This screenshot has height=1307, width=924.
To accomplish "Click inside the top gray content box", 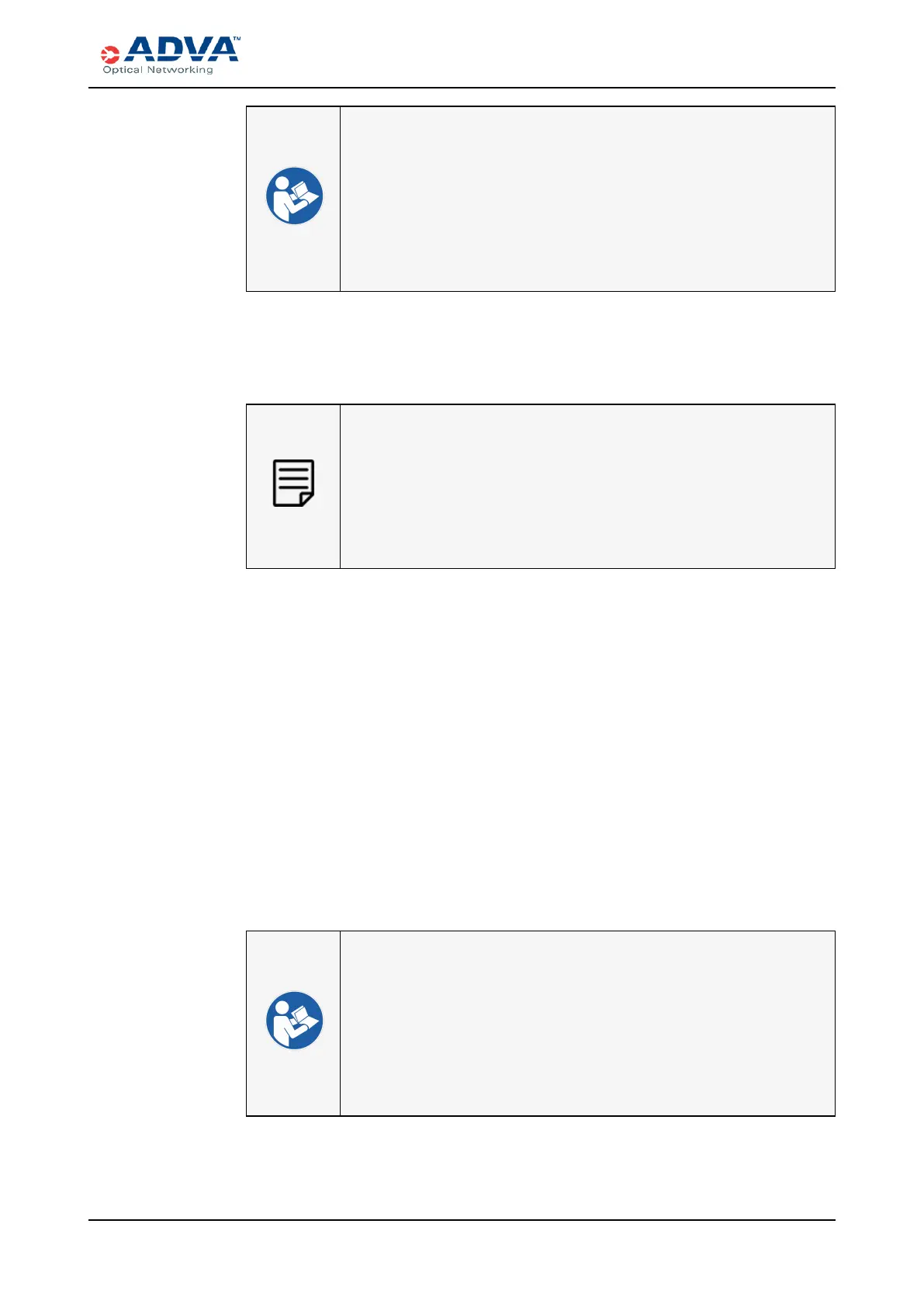I will coord(587,199).
